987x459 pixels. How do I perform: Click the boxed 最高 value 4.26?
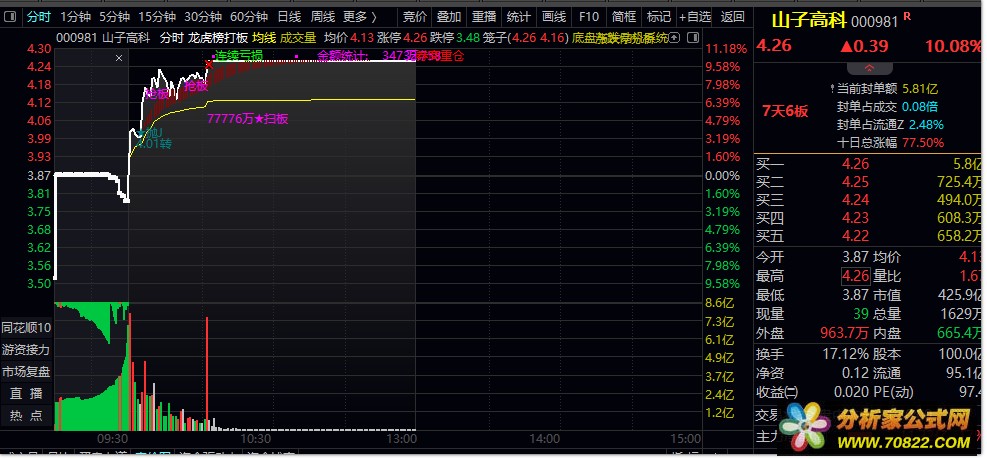pyautogui.click(x=855, y=276)
